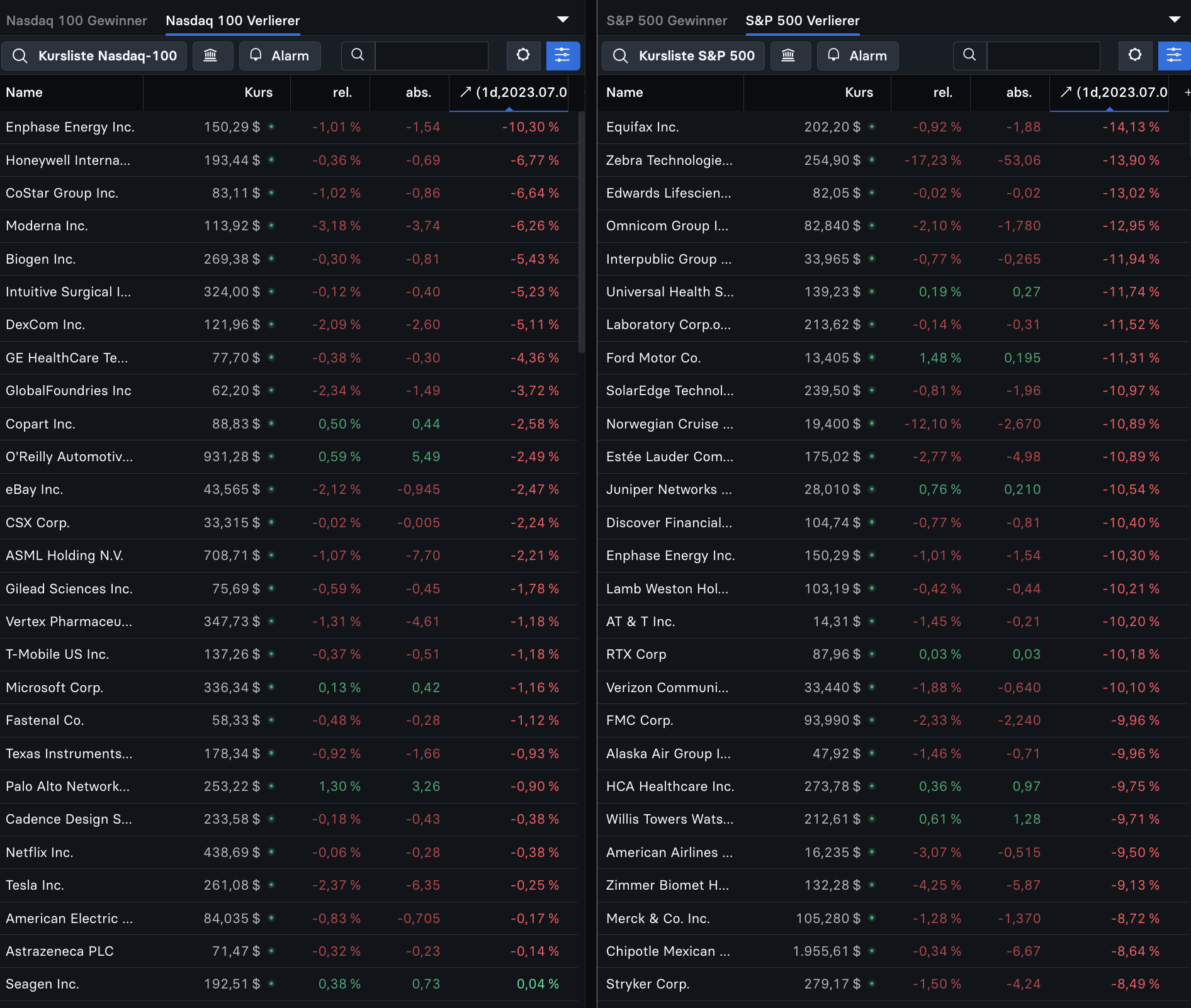Open Chipotle Mexican ... entry
This screenshot has height=1008, width=1191.
[894, 951]
